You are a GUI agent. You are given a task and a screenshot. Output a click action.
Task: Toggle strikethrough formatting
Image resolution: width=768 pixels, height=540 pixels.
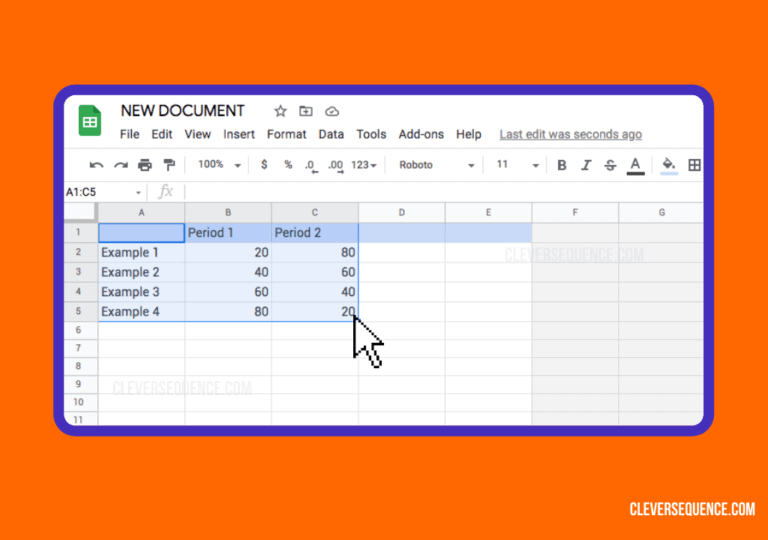[610, 165]
